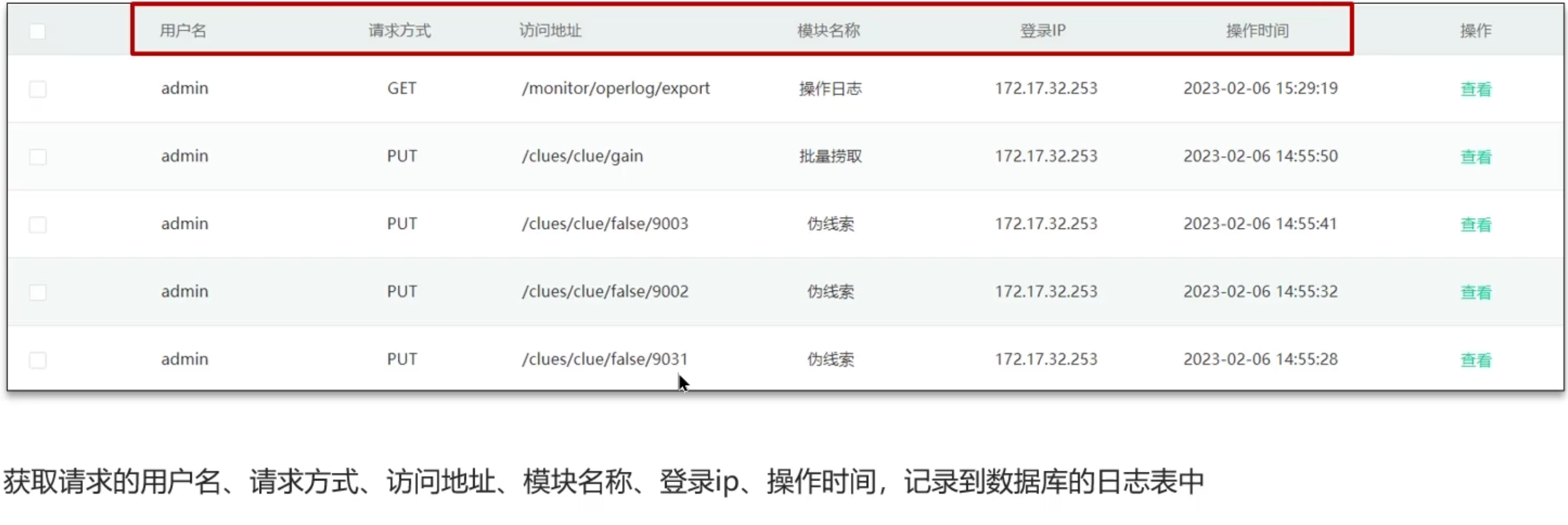Image resolution: width=1568 pixels, height=525 pixels.
Task: Open 查看 link for 15:29:19 log entry
Action: pos(1475,90)
